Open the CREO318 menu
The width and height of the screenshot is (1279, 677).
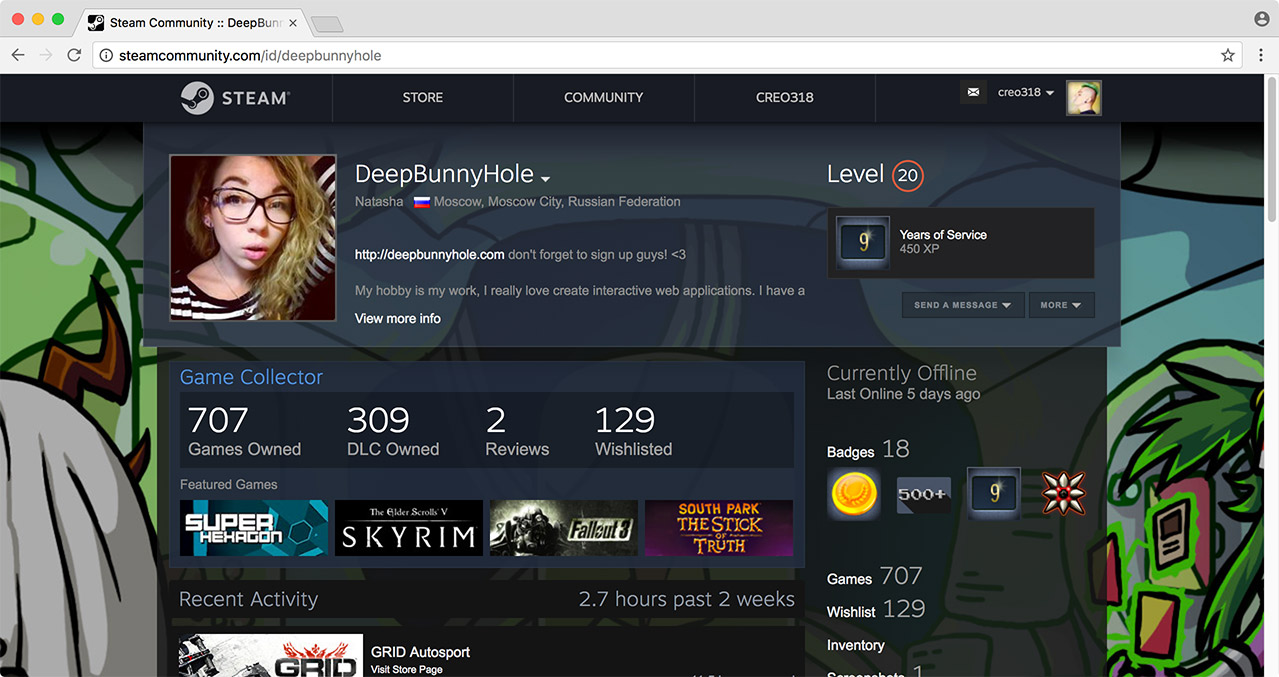[x=785, y=97]
